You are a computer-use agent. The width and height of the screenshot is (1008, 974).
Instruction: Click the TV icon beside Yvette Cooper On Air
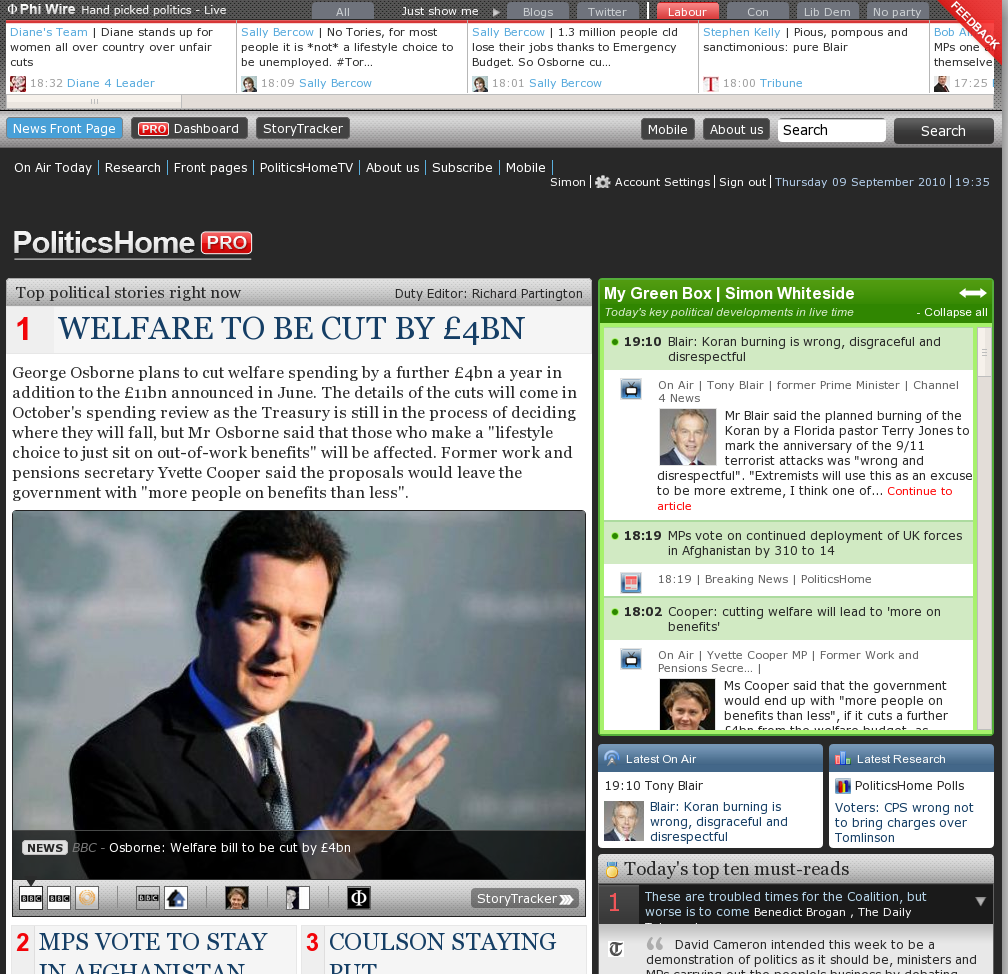tap(631, 659)
